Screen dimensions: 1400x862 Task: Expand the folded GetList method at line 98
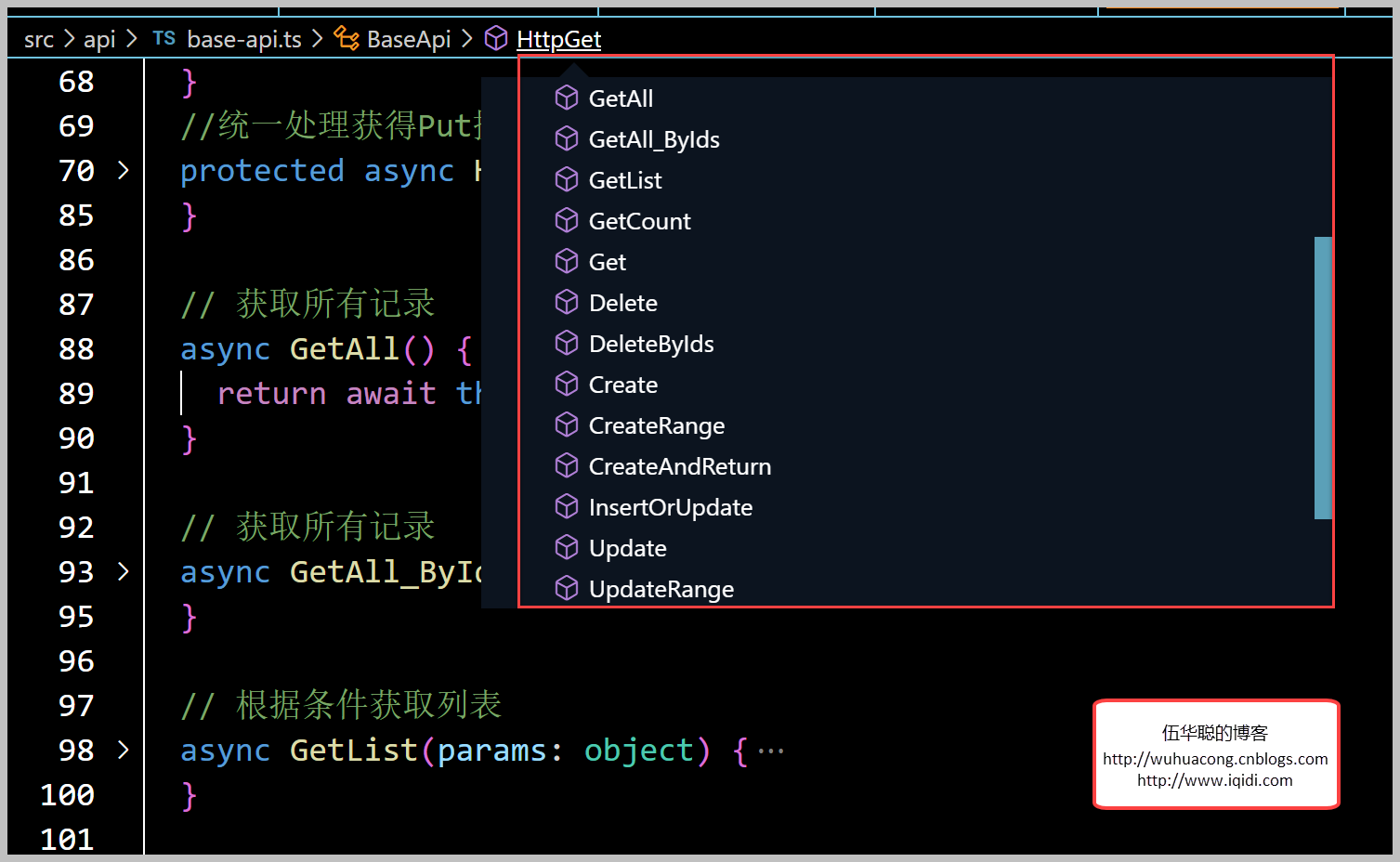pos(124,750)
